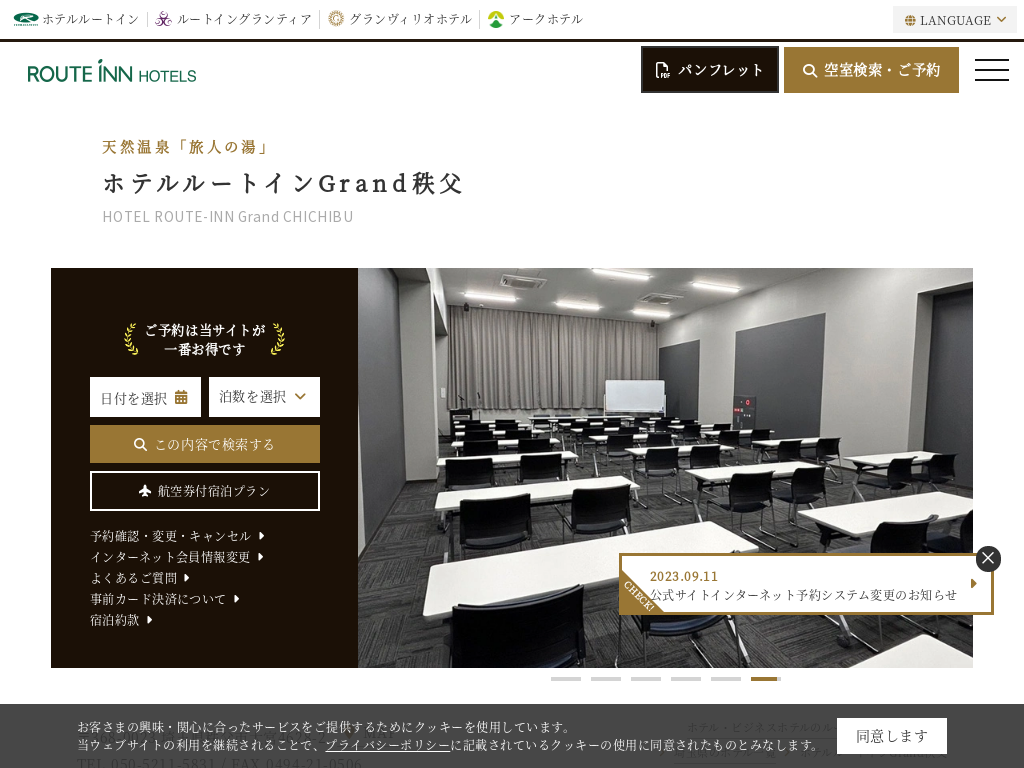
Task: Click the ホテルルートインGrand秩父 heading
Action: (283, 184)
